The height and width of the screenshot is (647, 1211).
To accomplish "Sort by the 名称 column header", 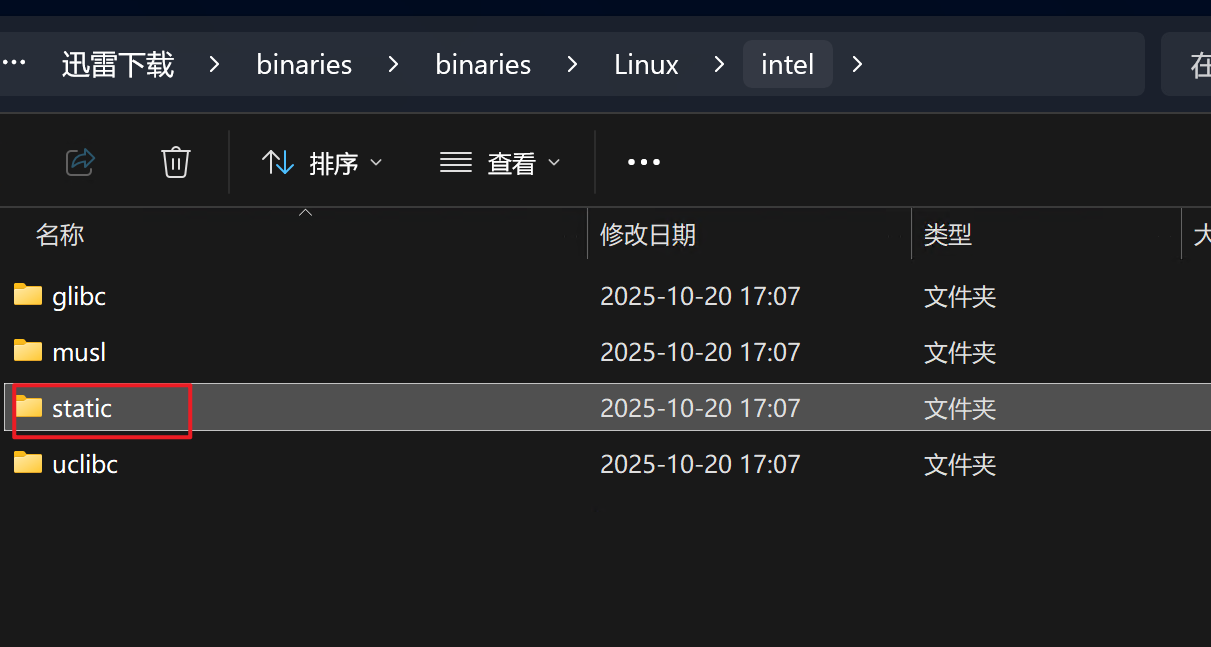I will pos(60,235).
